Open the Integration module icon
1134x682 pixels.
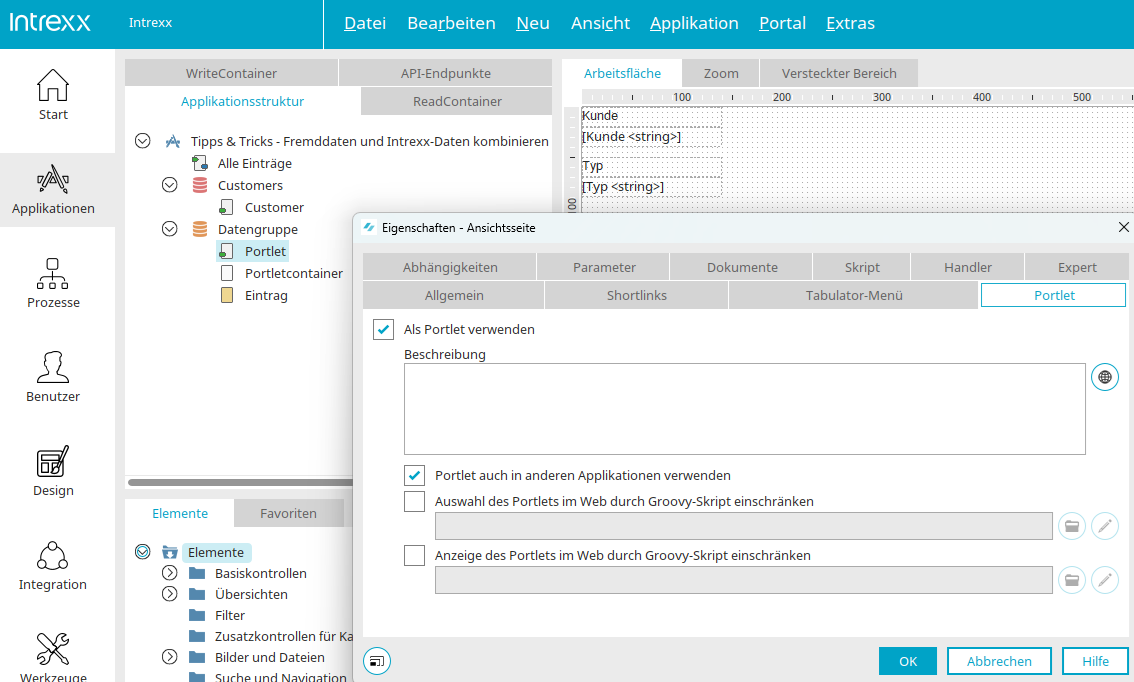pos(53,555)
